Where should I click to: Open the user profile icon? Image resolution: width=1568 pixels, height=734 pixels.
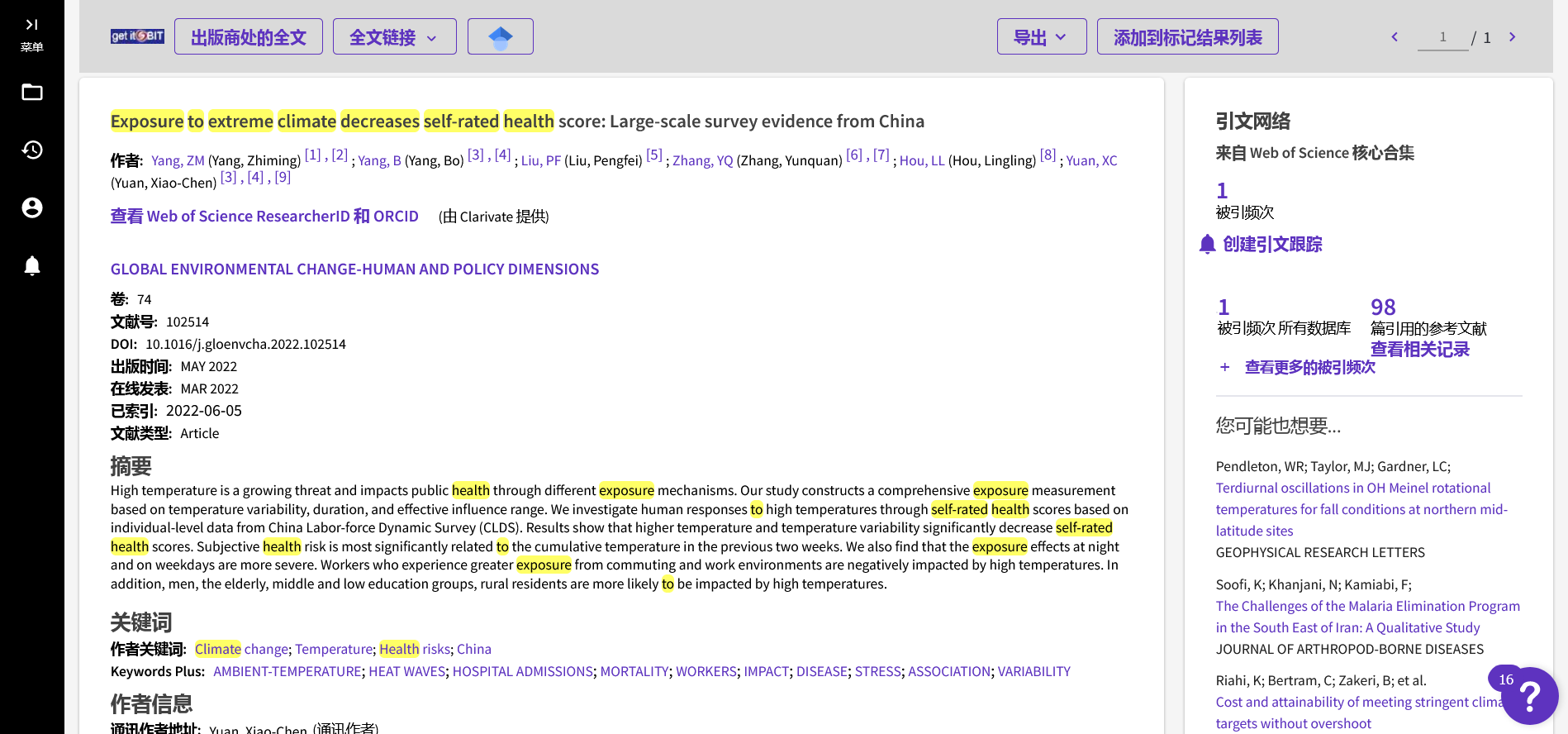tap(32, 207)
